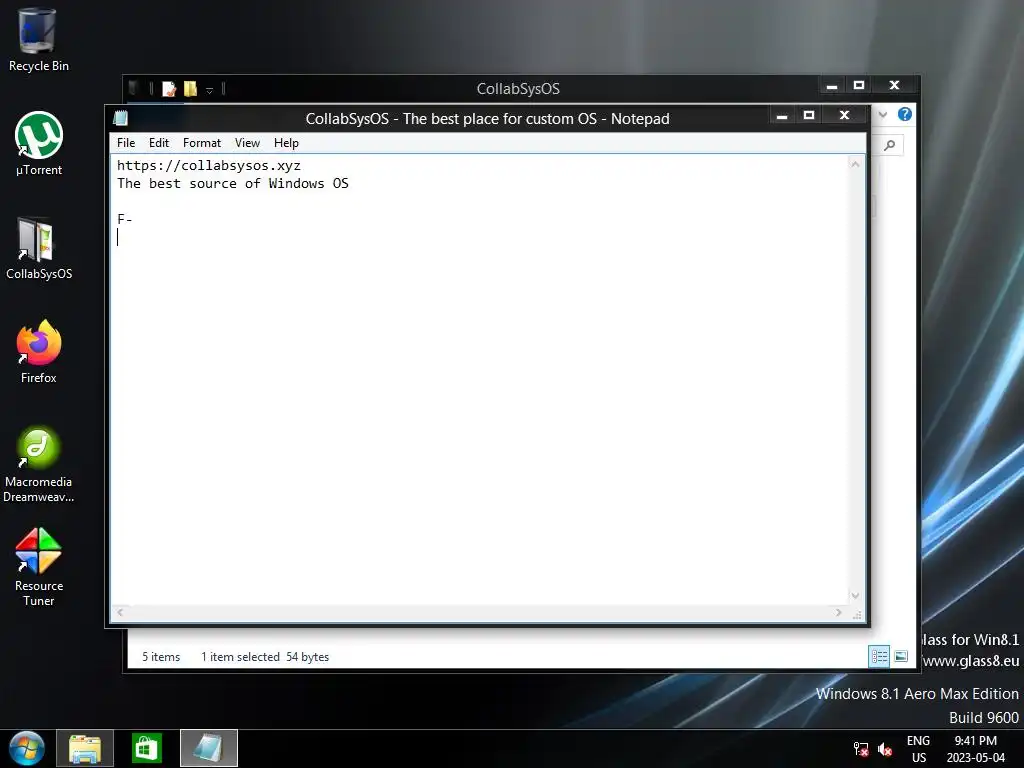Maximize the CollabSysOS Explorer window
The height and width of the screenshot is (768, 1024).
pos(859,86)
